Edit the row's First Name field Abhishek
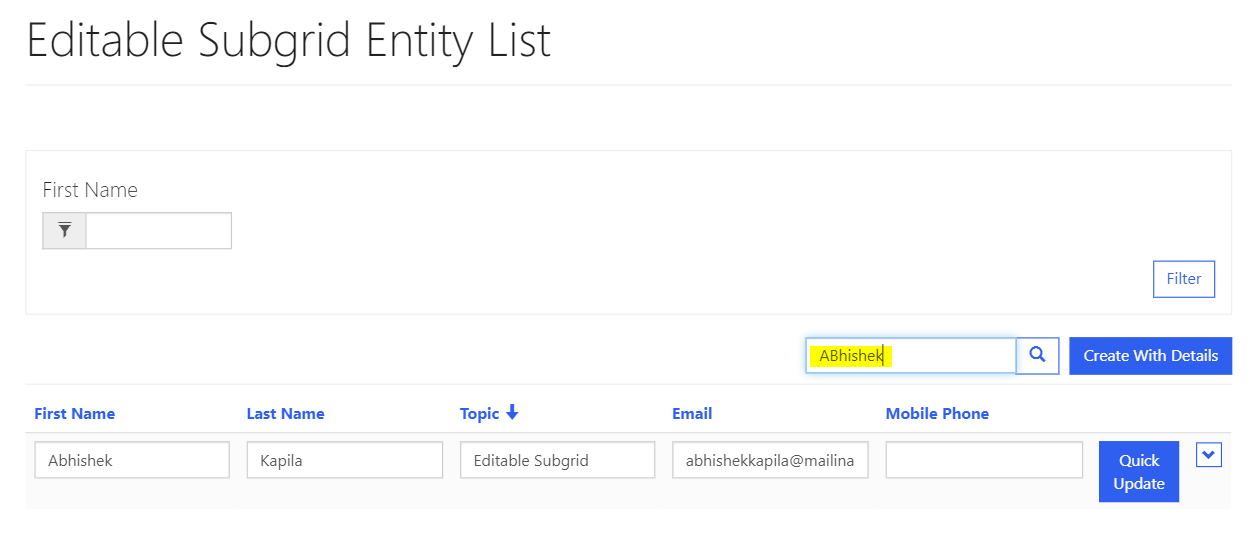The image size is (1257, 544). coord(132,460)
